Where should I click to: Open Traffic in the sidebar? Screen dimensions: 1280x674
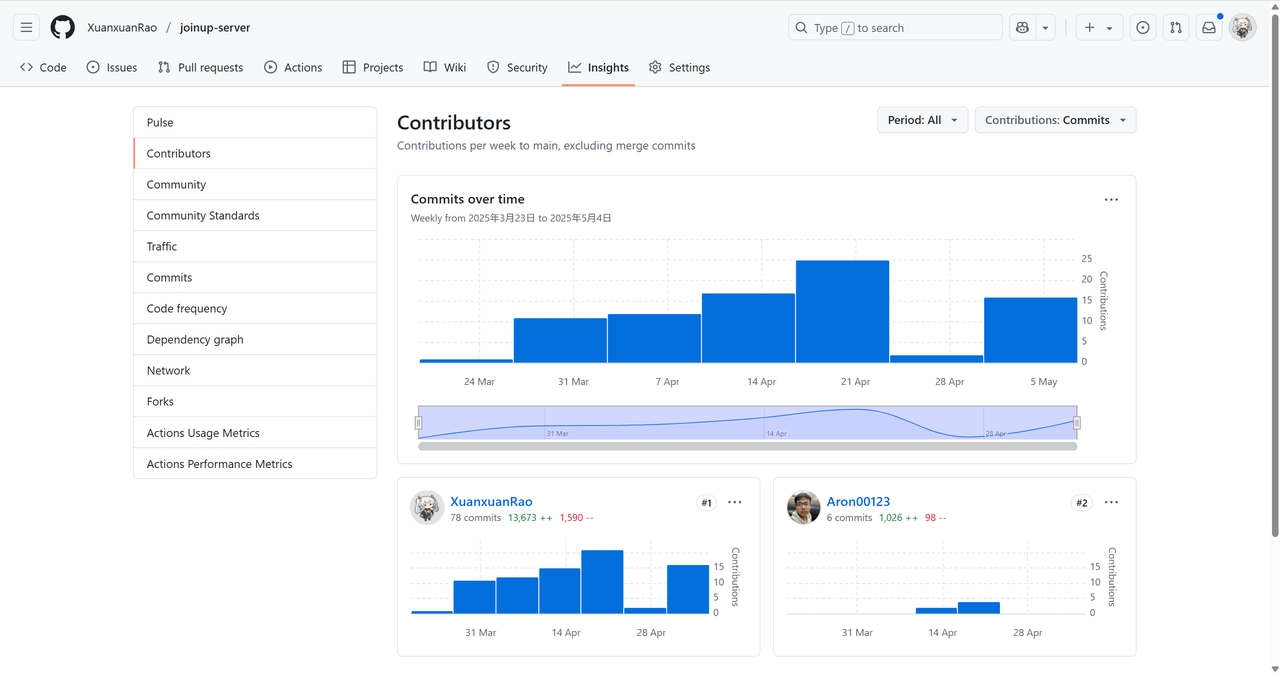pos(255,246)
